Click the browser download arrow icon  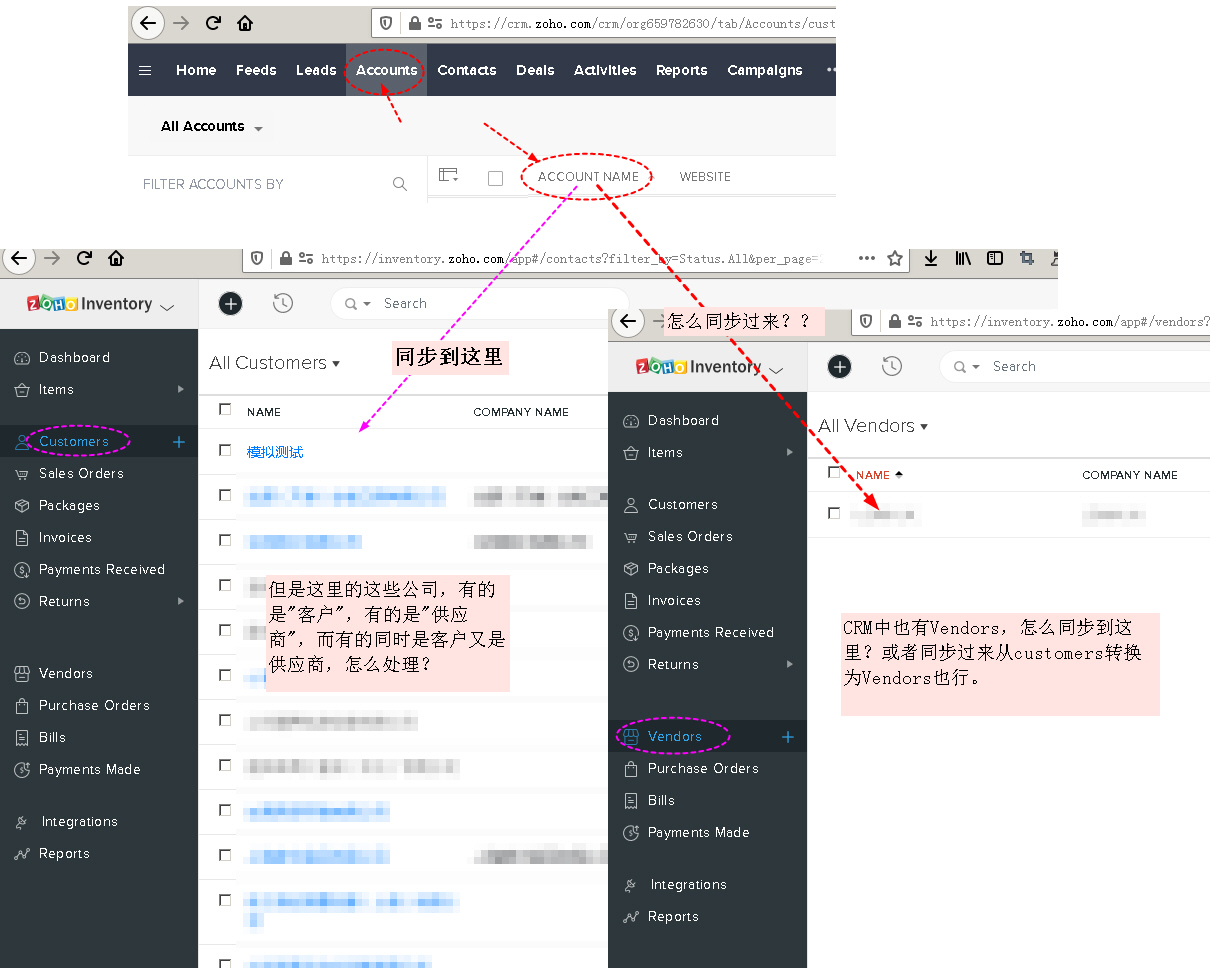(x=930, y=258)
